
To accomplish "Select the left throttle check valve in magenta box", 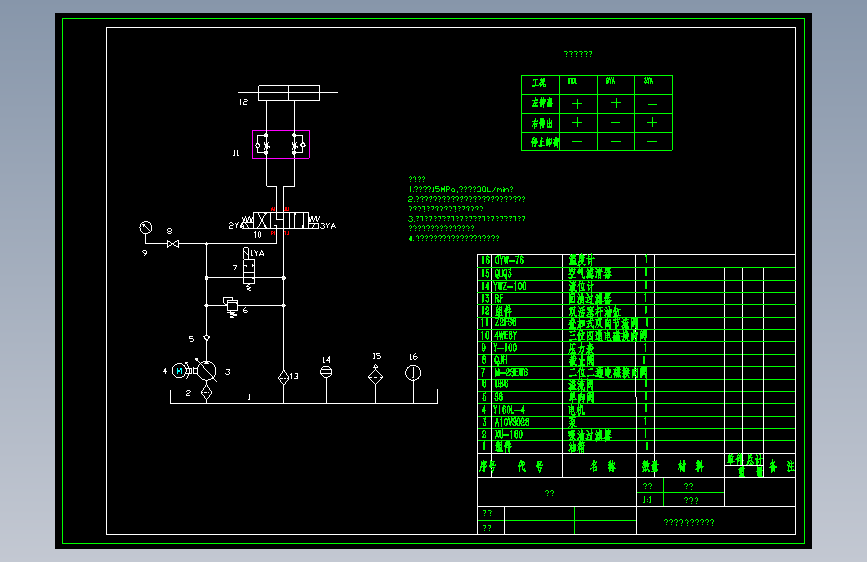I will [263, 145].
